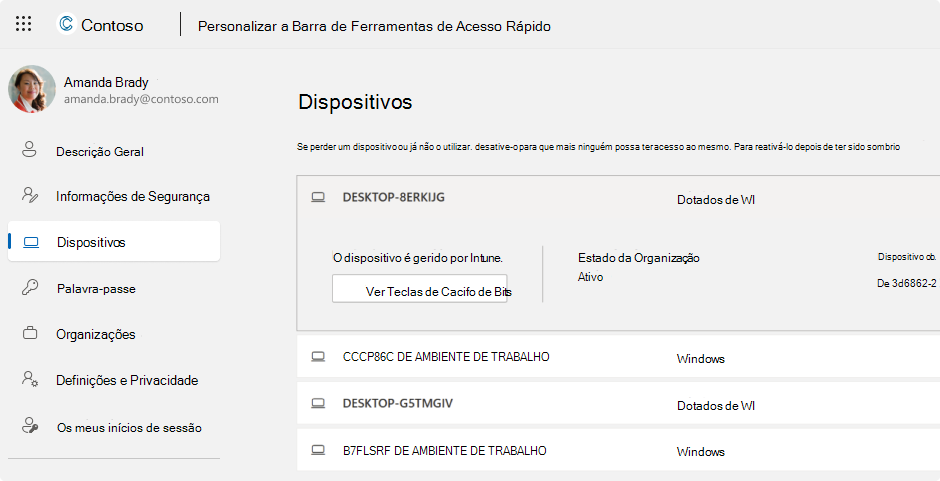Screen dimensions: 940x481
Task: Click the Informações de Segurança icon
Action: click(x=29, y=194)
